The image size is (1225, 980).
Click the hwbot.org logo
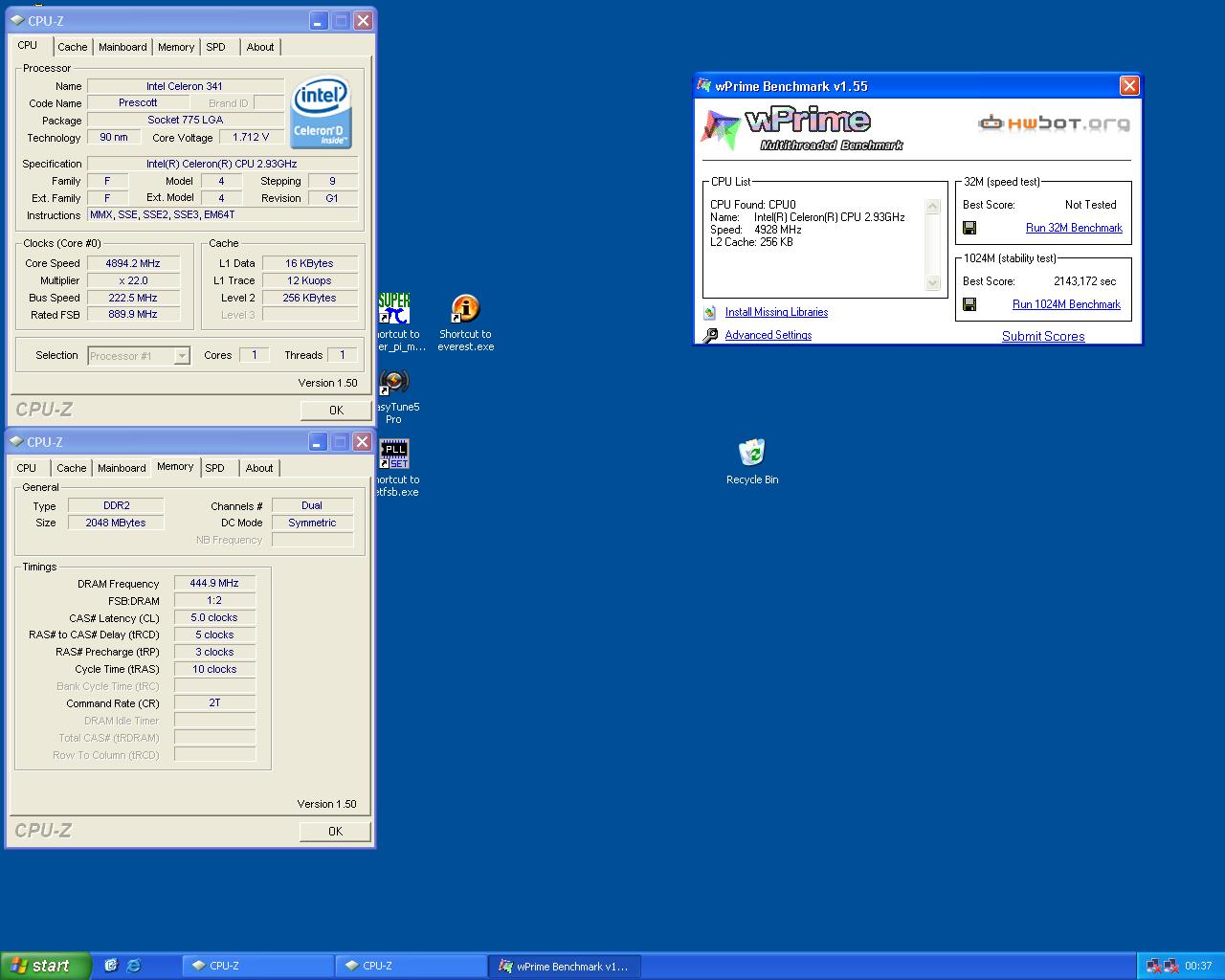tap(1054, 122)
